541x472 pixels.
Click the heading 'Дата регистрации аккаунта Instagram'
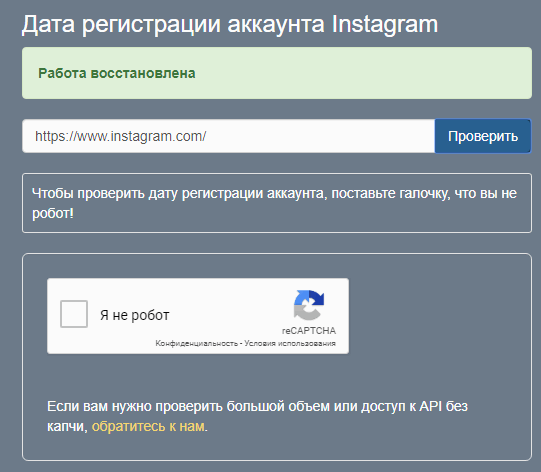(230, 24)
